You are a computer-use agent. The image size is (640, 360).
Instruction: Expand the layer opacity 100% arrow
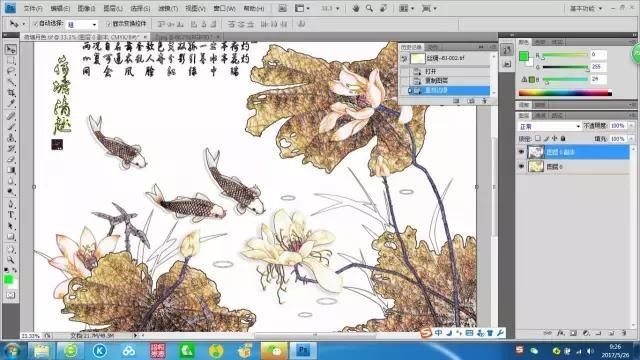point(631,126)
